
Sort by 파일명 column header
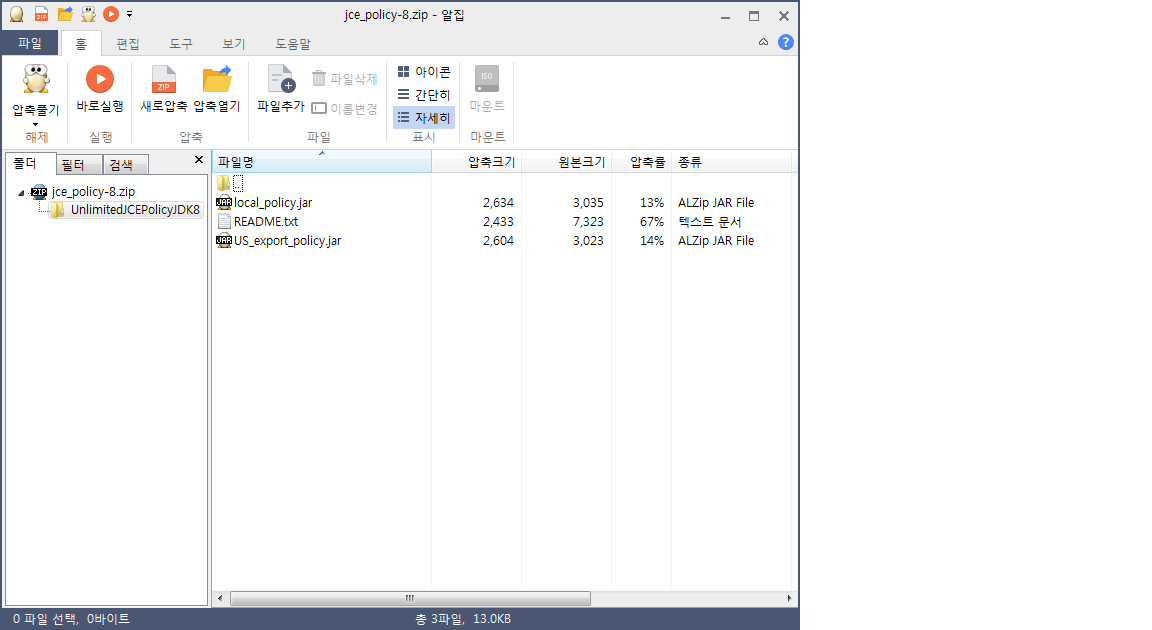coord(322,162)
